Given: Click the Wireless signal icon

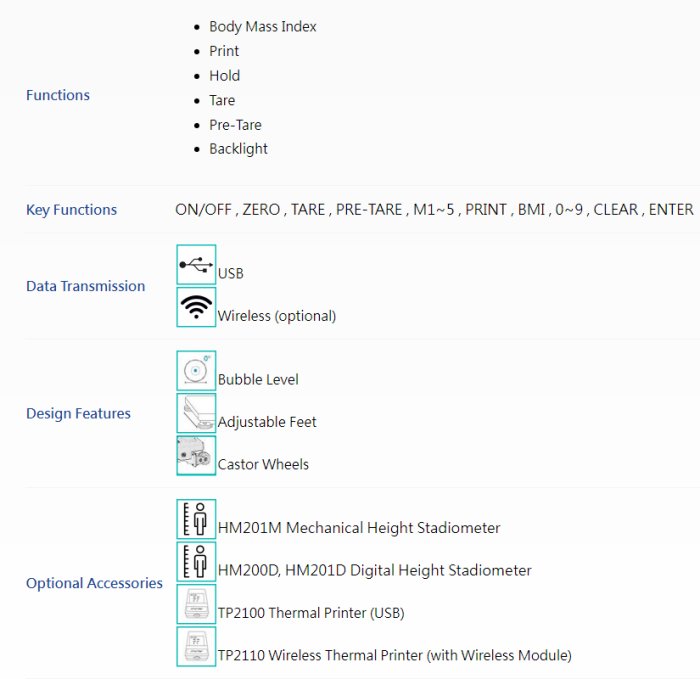Looking at the screenshot, I should point(196,307).
